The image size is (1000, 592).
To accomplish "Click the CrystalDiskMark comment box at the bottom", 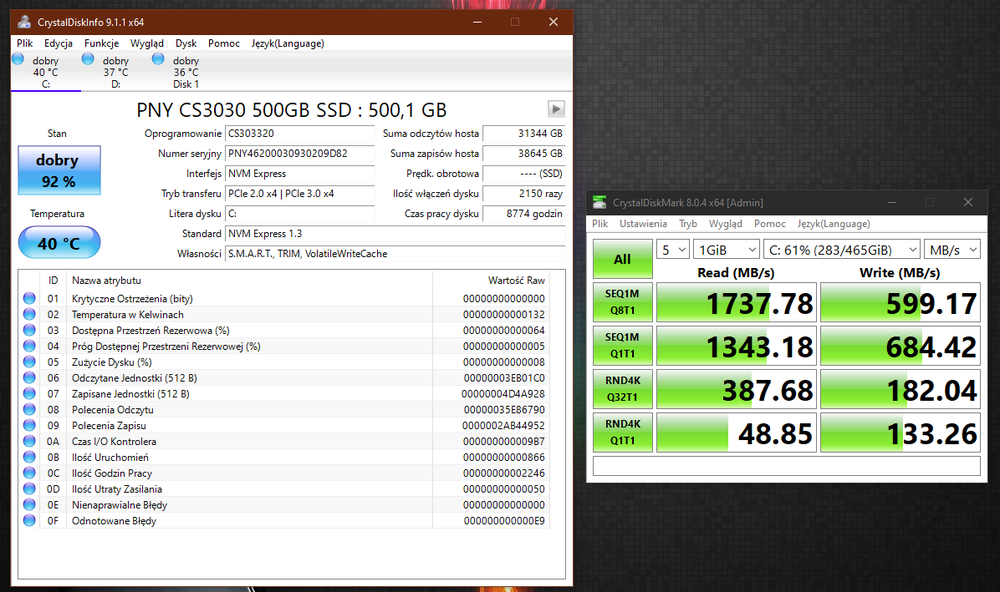I will tap(786, 466).
